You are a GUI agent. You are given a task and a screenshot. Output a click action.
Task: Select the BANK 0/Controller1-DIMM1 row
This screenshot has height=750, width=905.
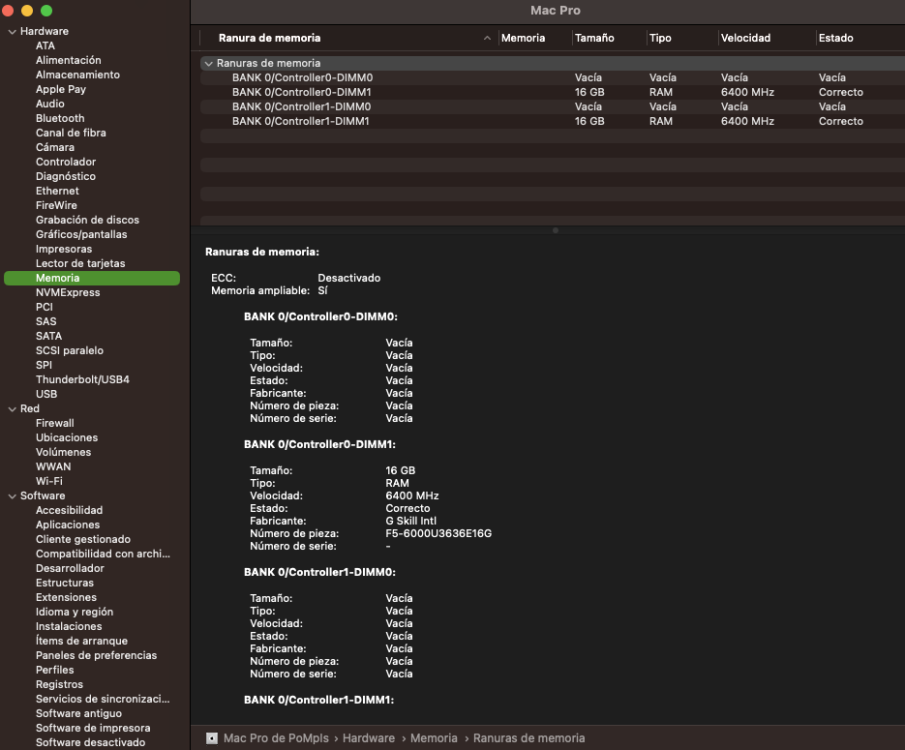point(552,121)
